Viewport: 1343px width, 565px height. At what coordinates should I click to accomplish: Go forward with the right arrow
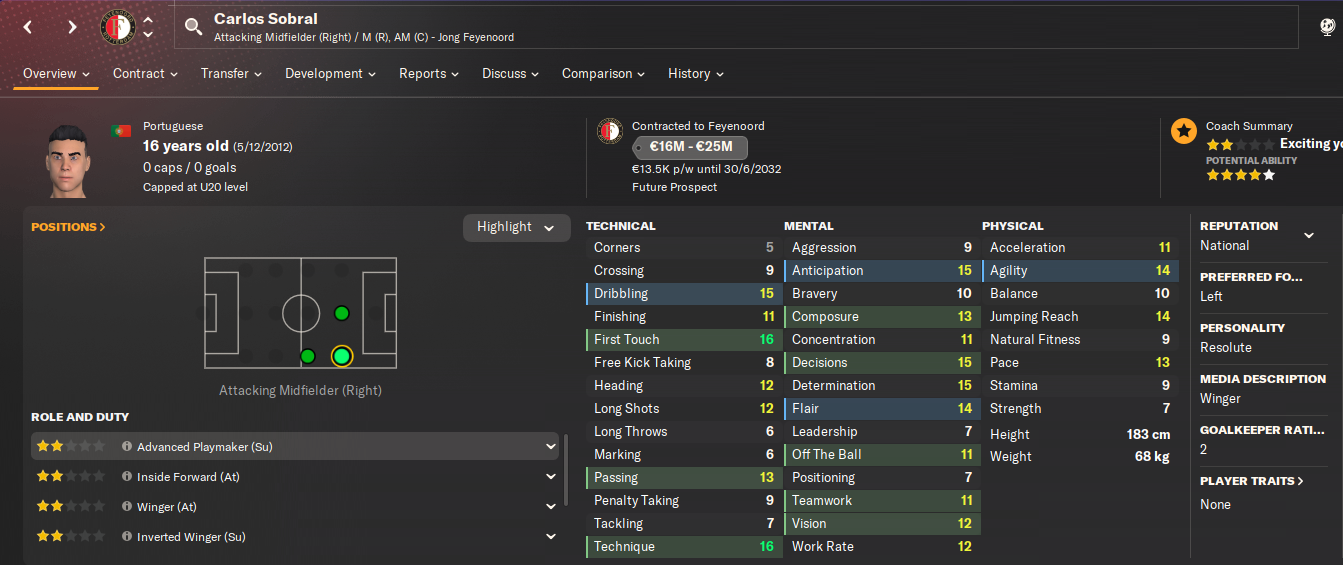(x=72, y=27)
